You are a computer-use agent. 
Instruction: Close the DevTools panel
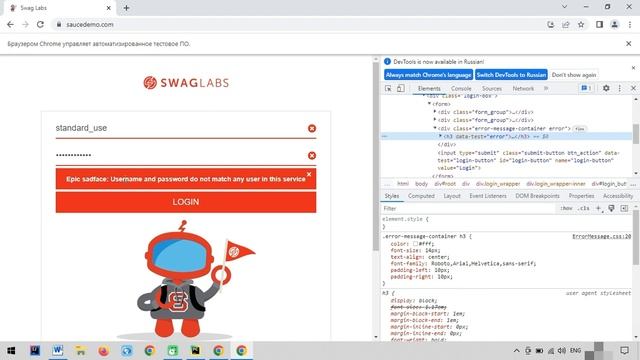[633, 88]
